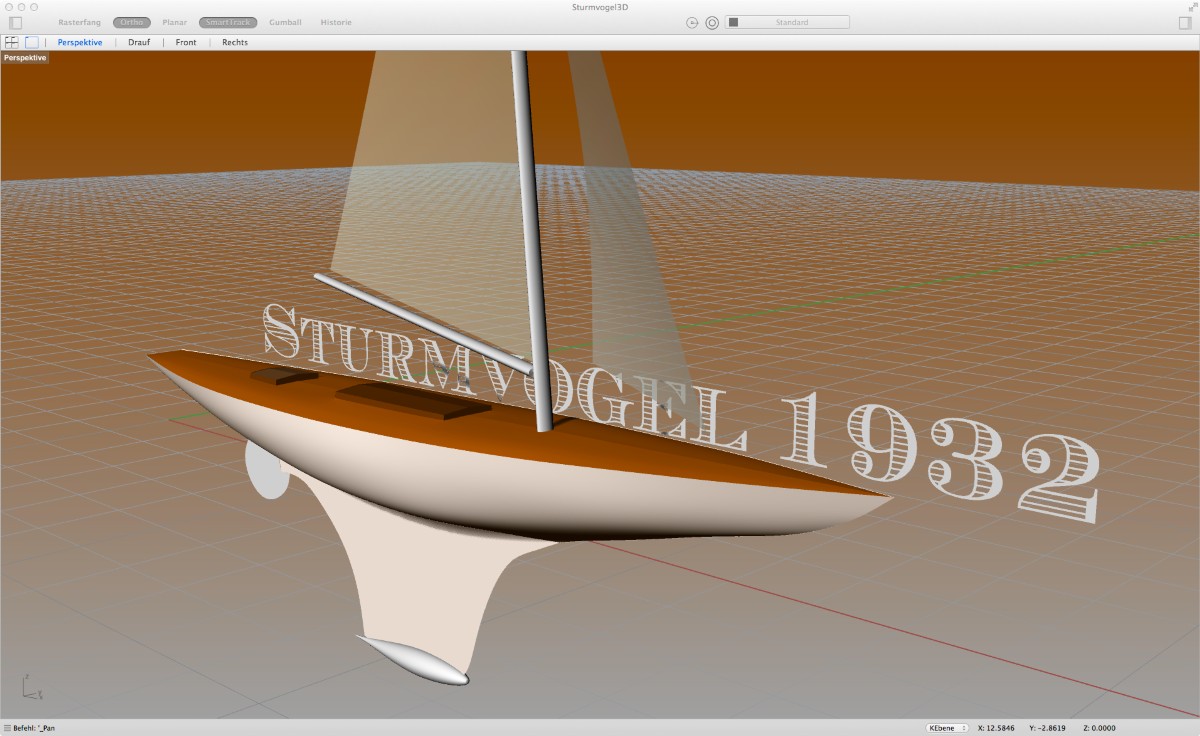Toggle the right sidebar panel icon
The image size is (1200, 736).
[x=1185, y=22]
